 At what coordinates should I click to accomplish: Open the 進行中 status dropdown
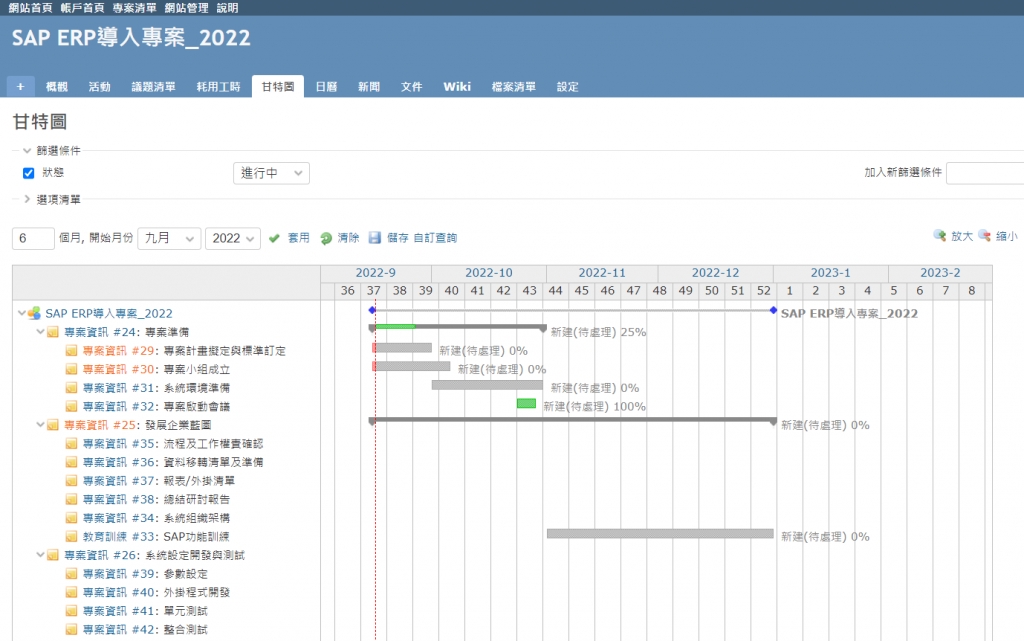click(271, 173)
